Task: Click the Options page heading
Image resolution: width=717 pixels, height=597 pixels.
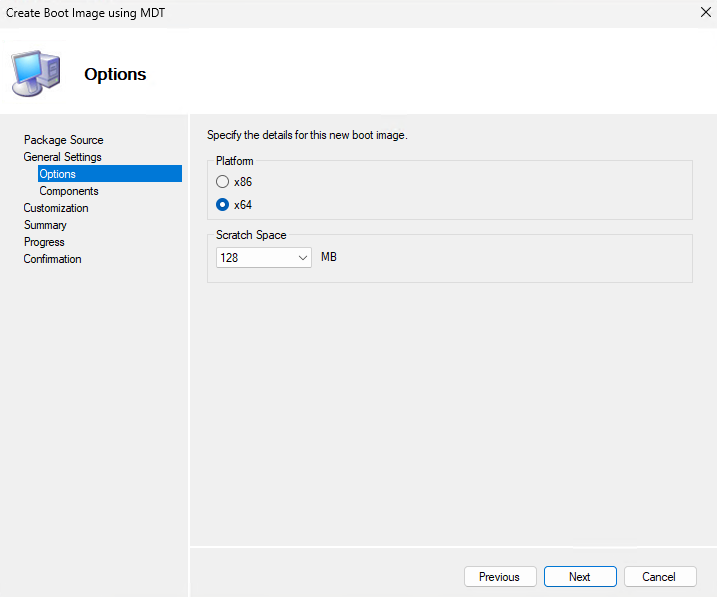Action: 115,75
